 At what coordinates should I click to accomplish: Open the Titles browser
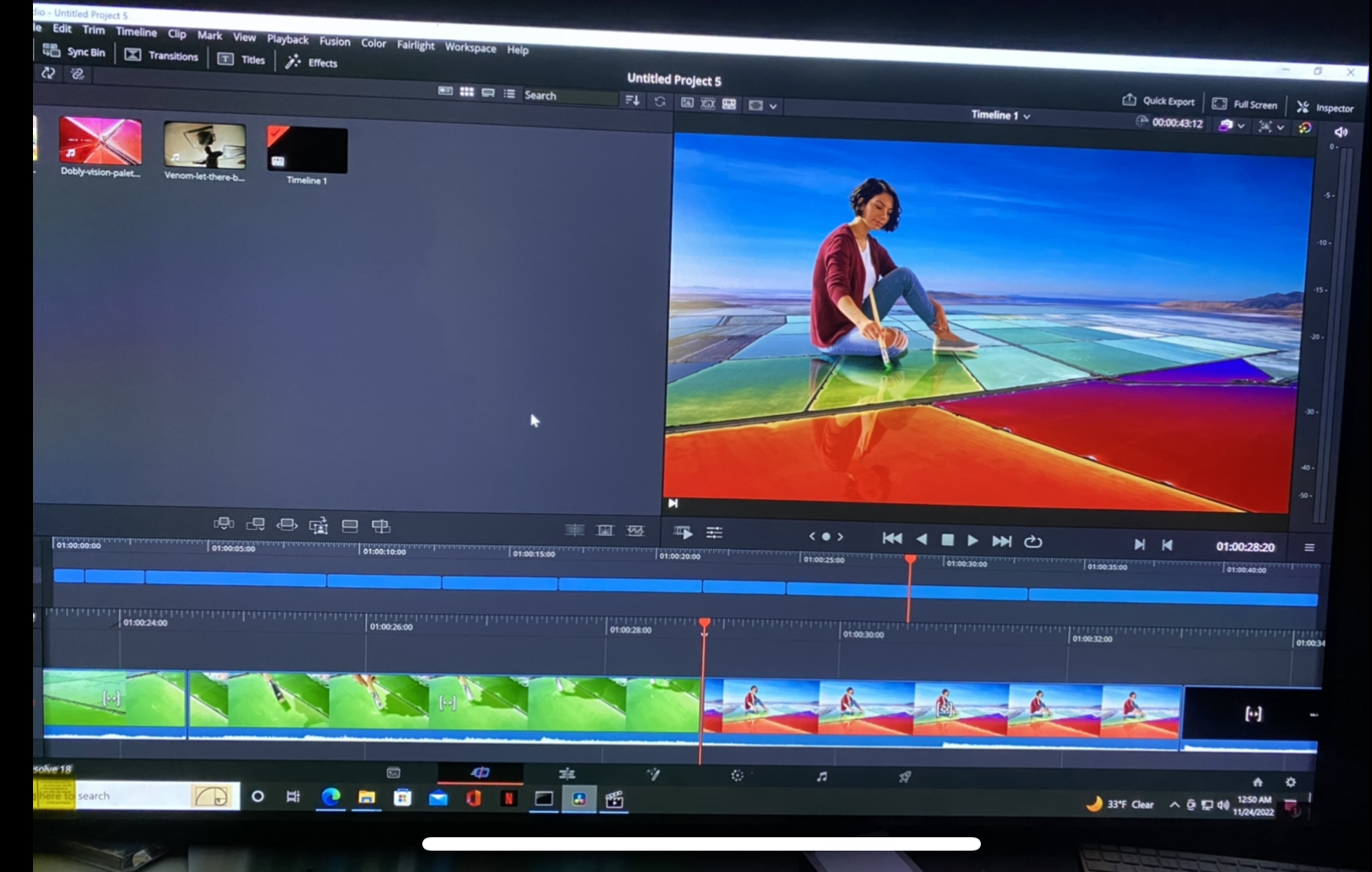(x=241, y=60)
